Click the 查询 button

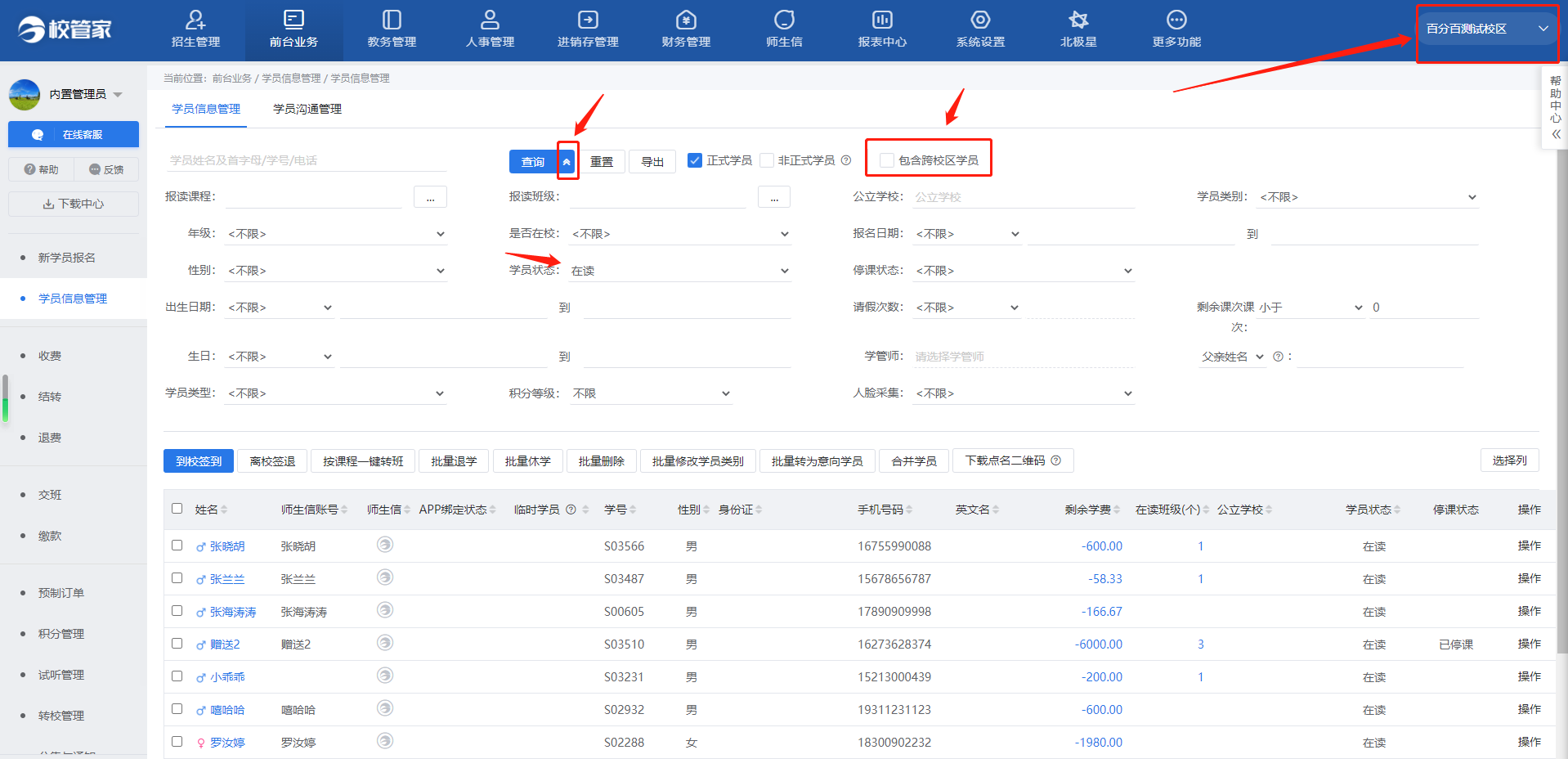click(533, 162)
